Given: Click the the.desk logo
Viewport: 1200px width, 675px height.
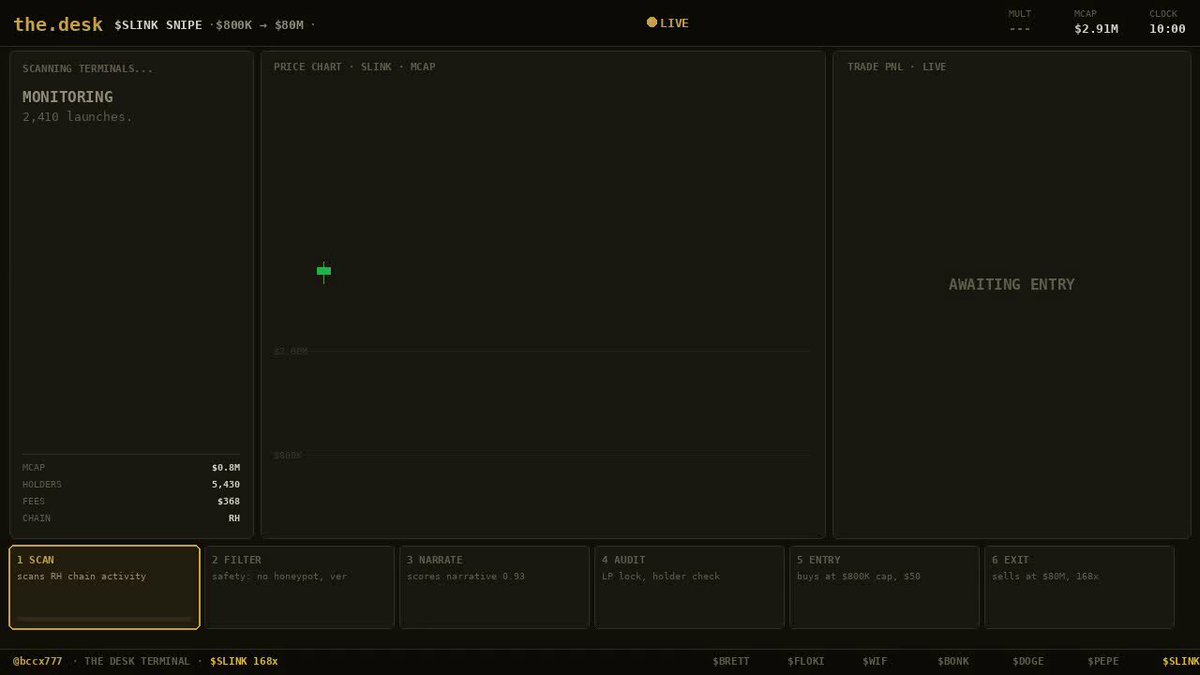Looking at the screenshot, I should click(x=58, y=24).
